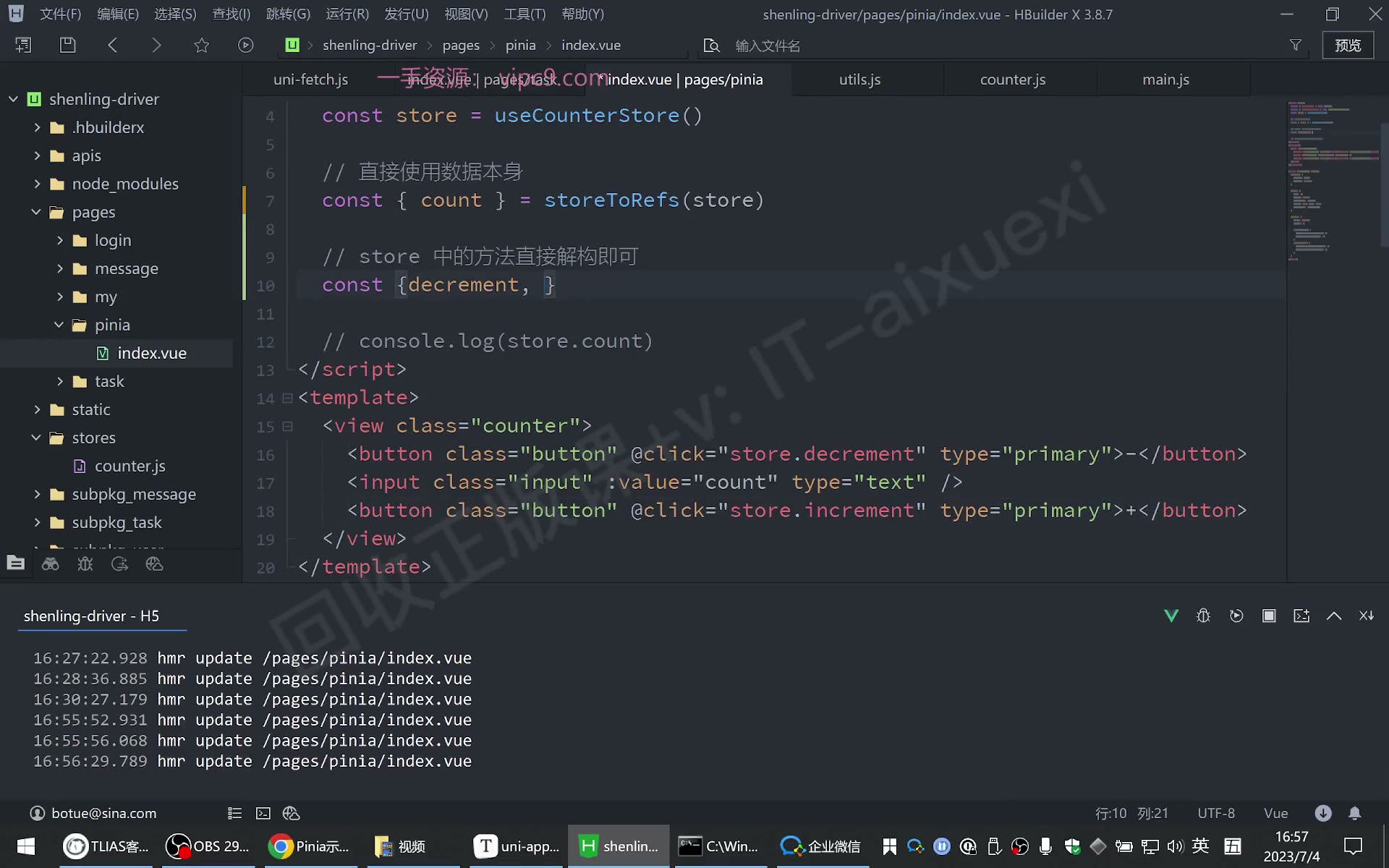
Task: Open the Vue language mode selector
Action: tap(1275, 813)
